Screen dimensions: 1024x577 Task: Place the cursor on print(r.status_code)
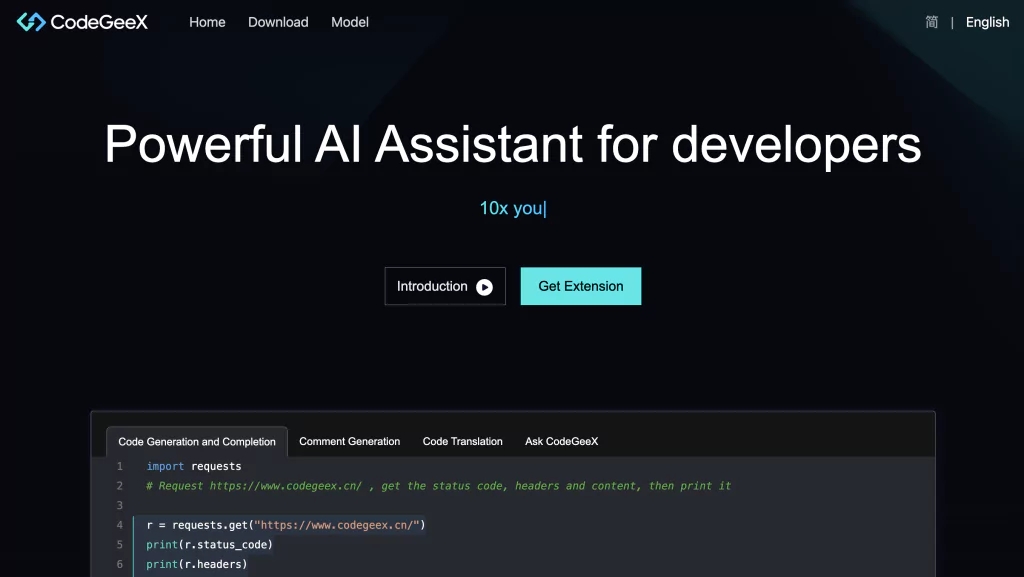pos(209,545)
